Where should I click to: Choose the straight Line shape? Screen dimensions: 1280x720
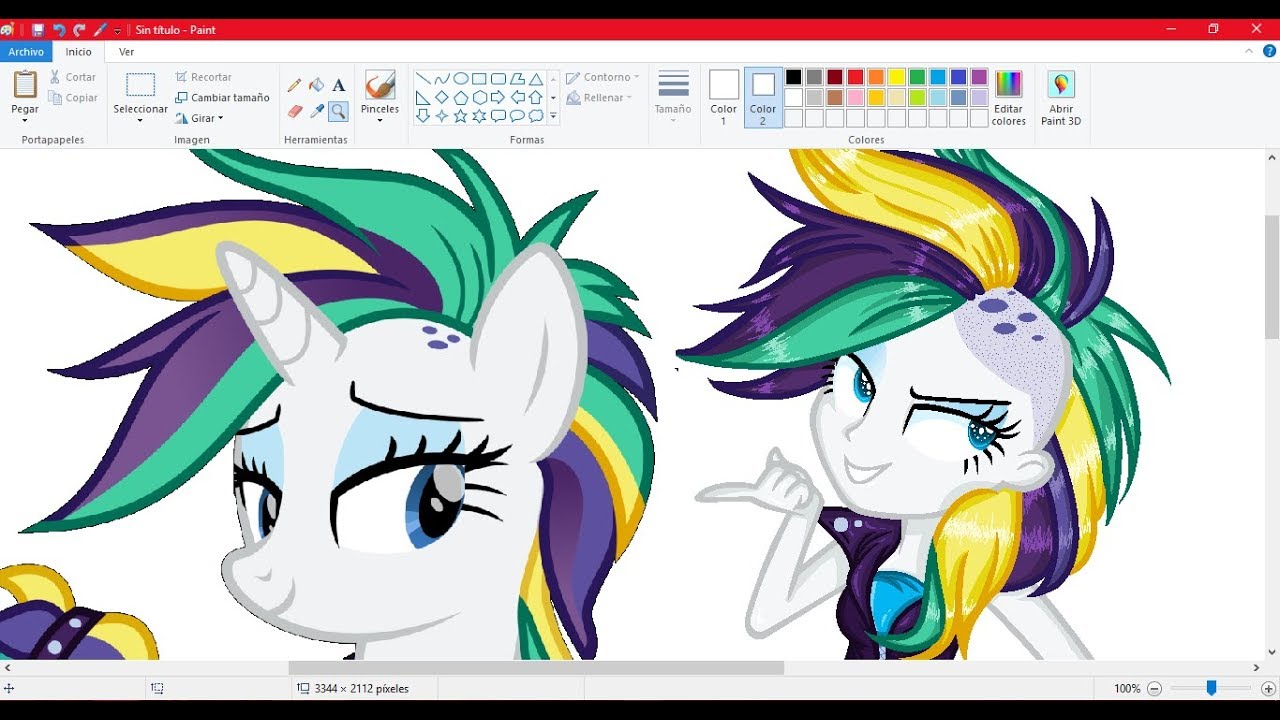click(423, 79)
